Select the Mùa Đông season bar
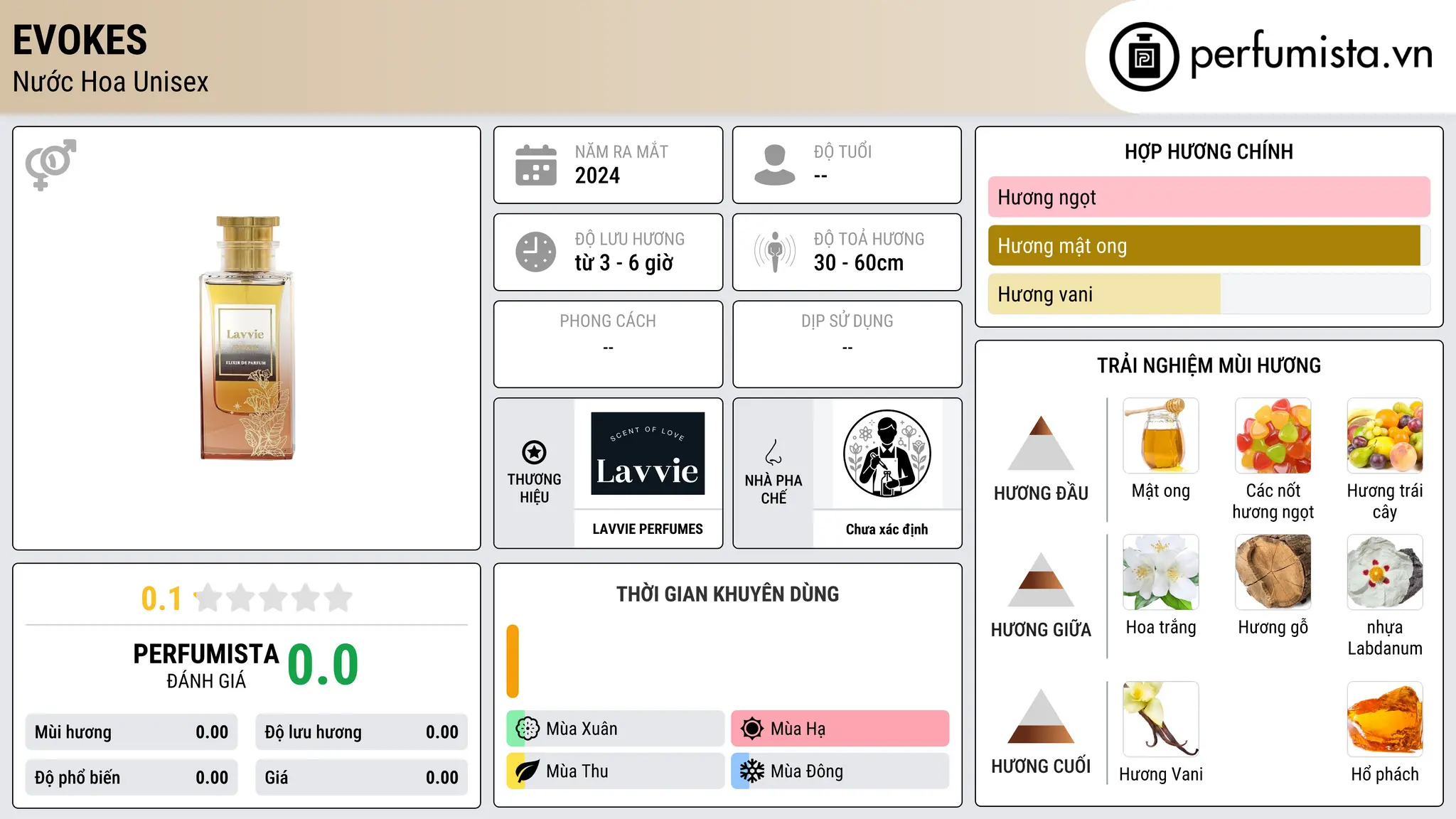This screenshot has width=1456, height=819. [840, 771]
